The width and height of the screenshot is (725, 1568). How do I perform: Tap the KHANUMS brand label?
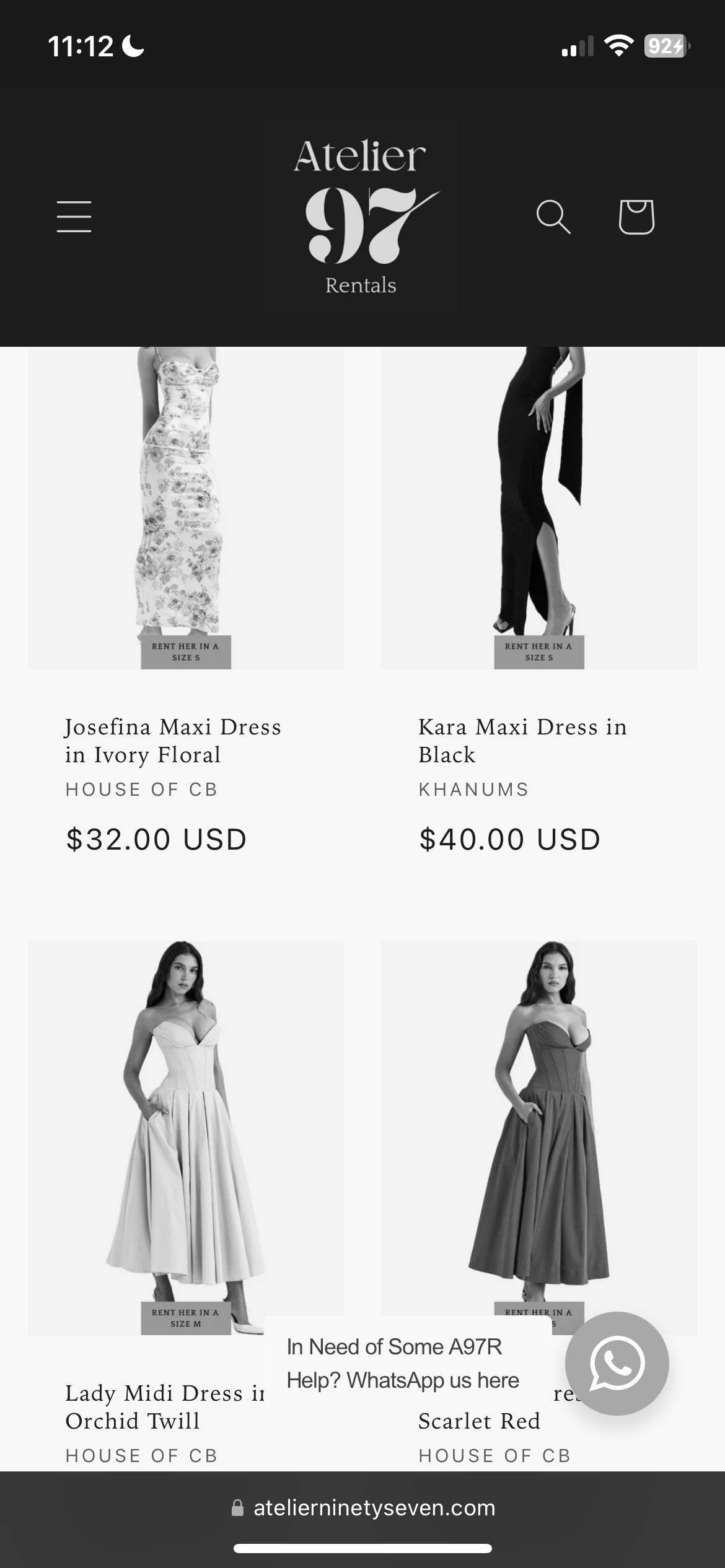(473, 790)
